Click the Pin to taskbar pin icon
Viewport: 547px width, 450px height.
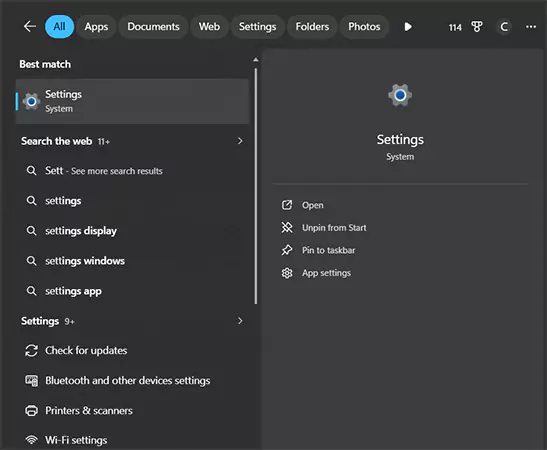click(x=287, y=250)
